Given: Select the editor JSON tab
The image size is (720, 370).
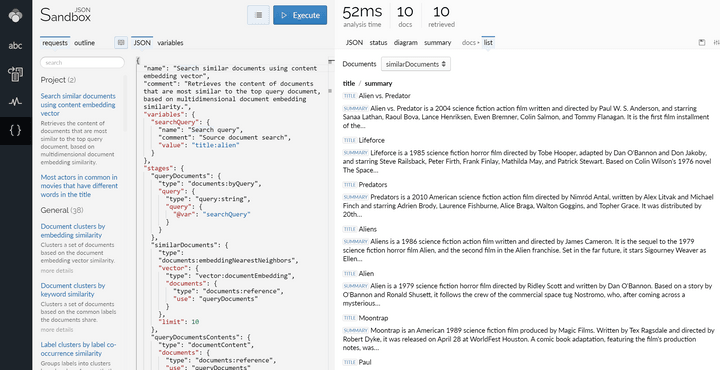Looking at the screenshot, I should (x=142, y=43).
